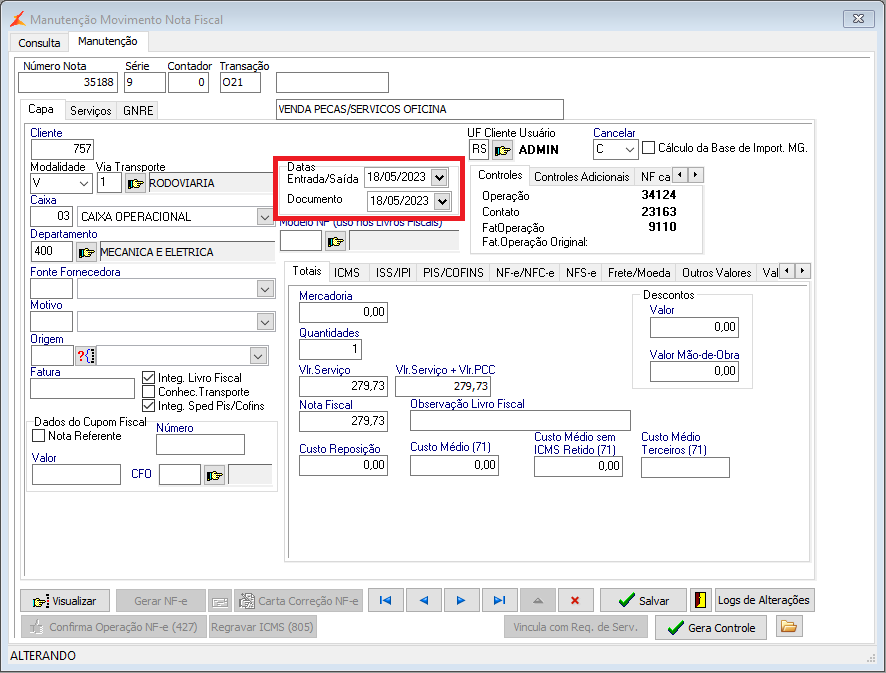This screenshot has width=886, height=673.
Task: Click the red X cancel record button
Action: coord(574,600)
